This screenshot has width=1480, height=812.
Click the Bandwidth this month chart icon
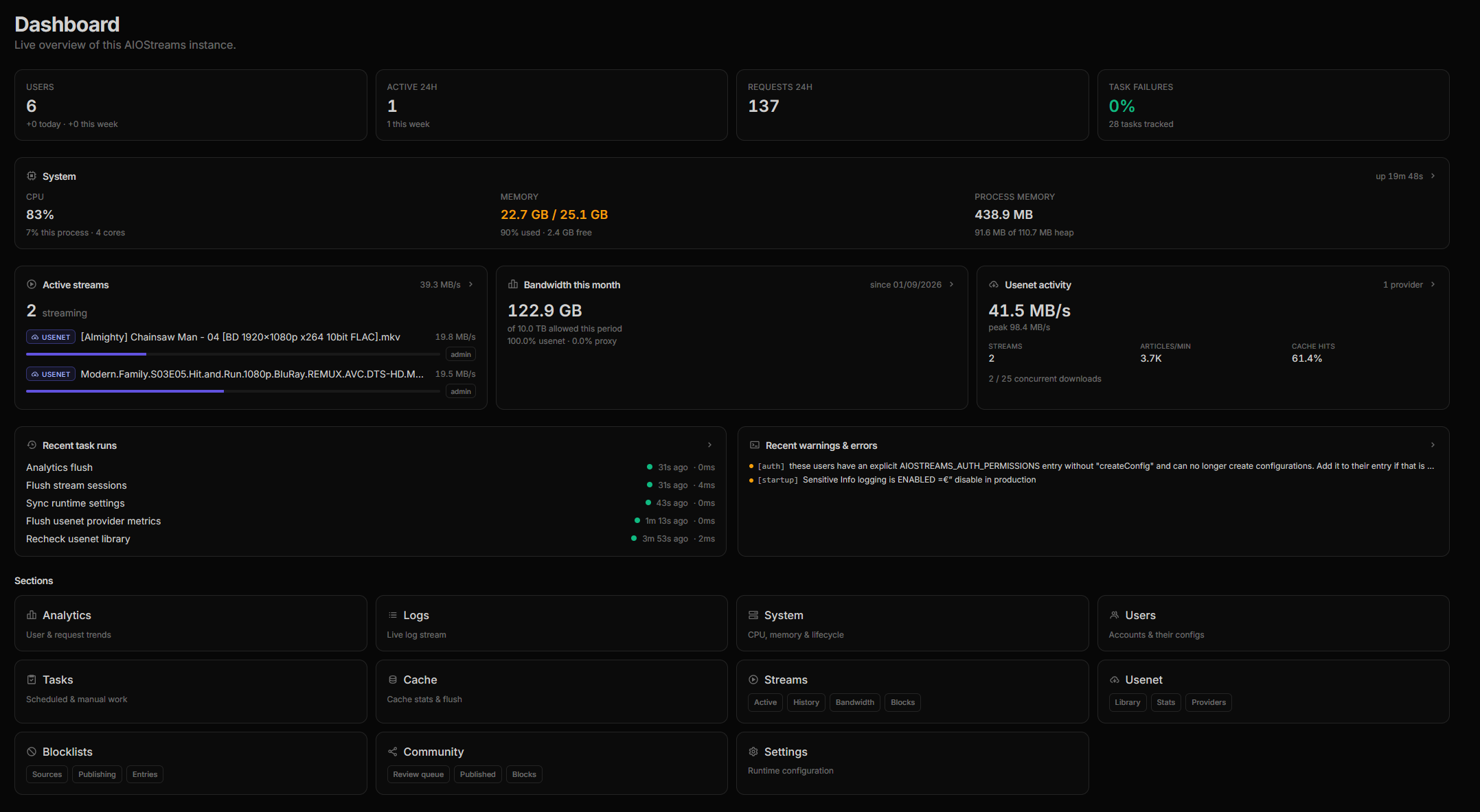(x=513, y=284)
